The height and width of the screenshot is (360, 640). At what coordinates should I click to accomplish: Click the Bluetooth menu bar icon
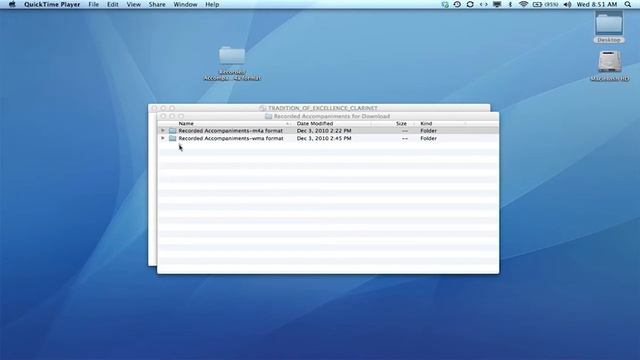[x=510, y=4]
